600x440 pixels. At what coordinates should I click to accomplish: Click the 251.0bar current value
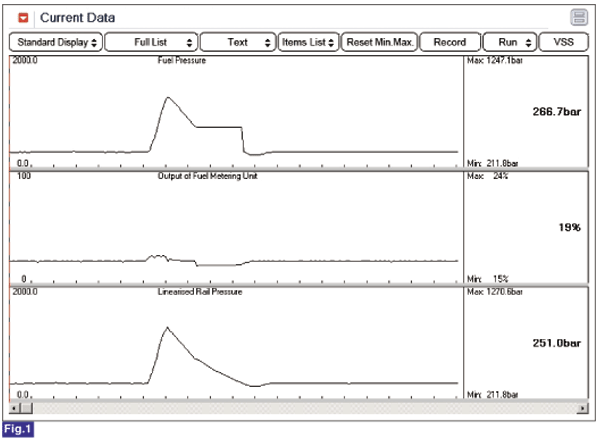point(557,343)
